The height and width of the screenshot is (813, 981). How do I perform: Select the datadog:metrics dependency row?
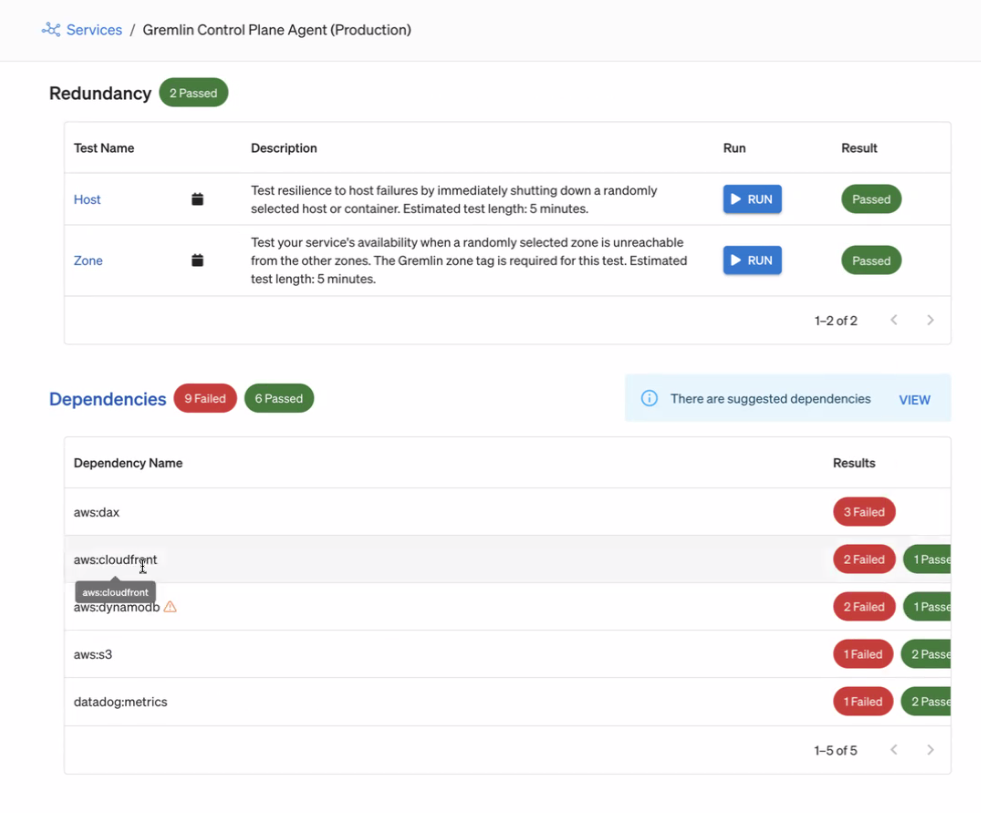point(507,702)
